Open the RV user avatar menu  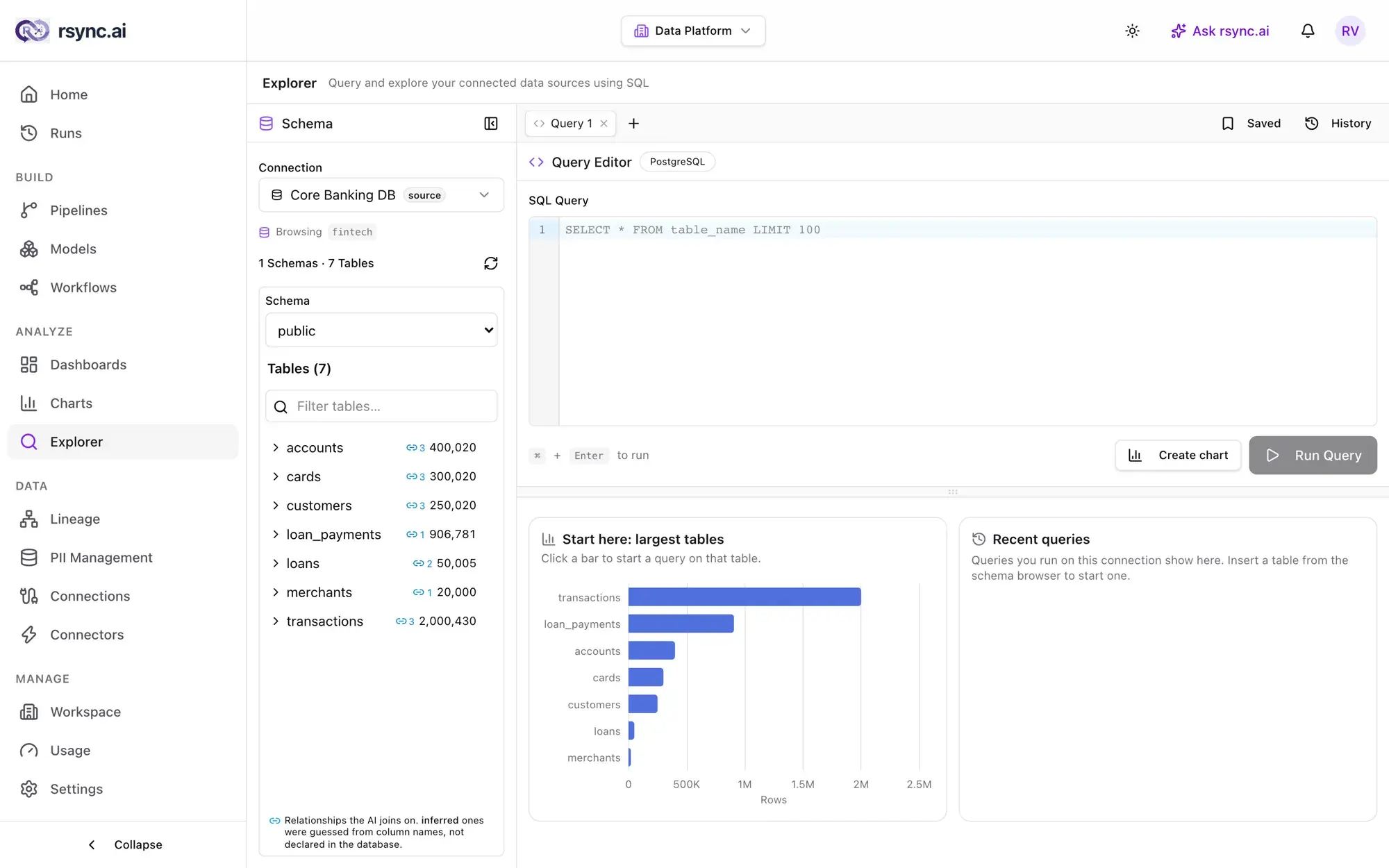point(1350,31)
